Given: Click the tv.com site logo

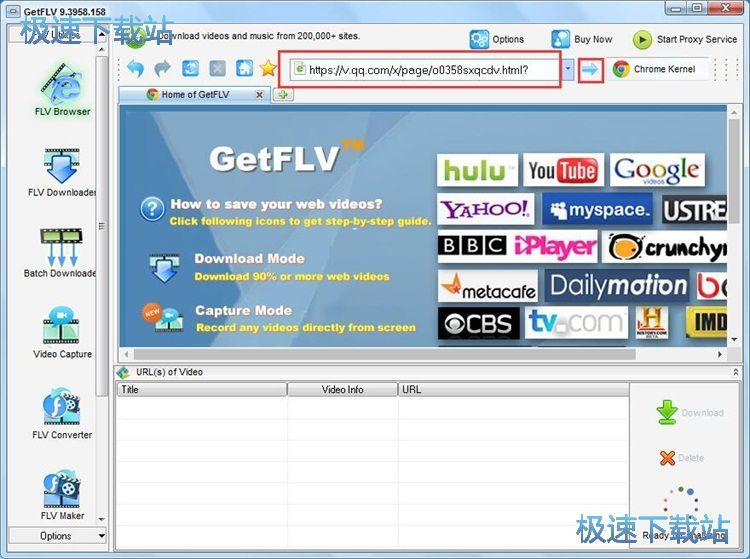Looking at the screenshot, I should tap(576, 323).
